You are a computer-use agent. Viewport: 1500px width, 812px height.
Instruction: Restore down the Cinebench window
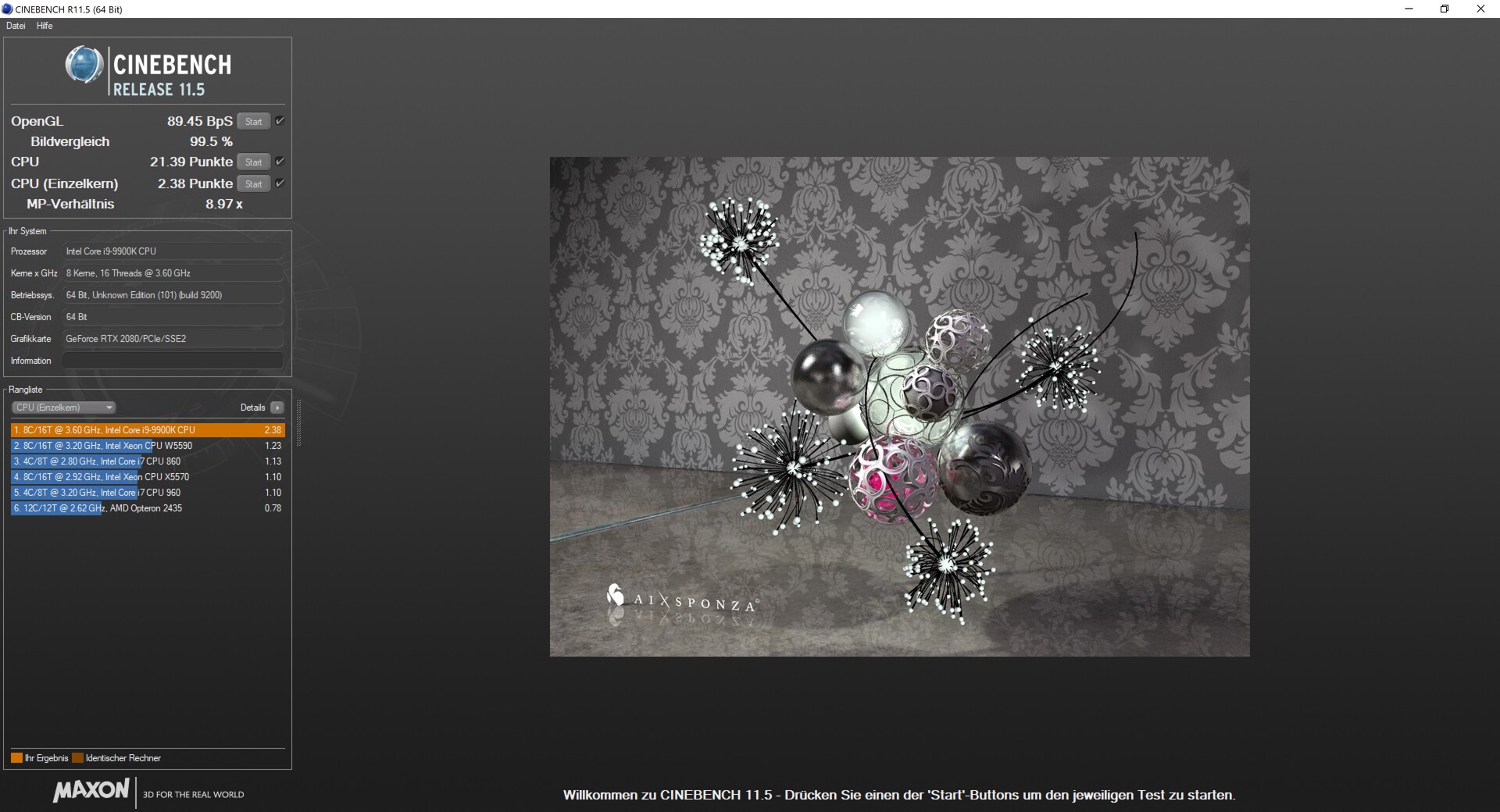tap(1445, 9)
